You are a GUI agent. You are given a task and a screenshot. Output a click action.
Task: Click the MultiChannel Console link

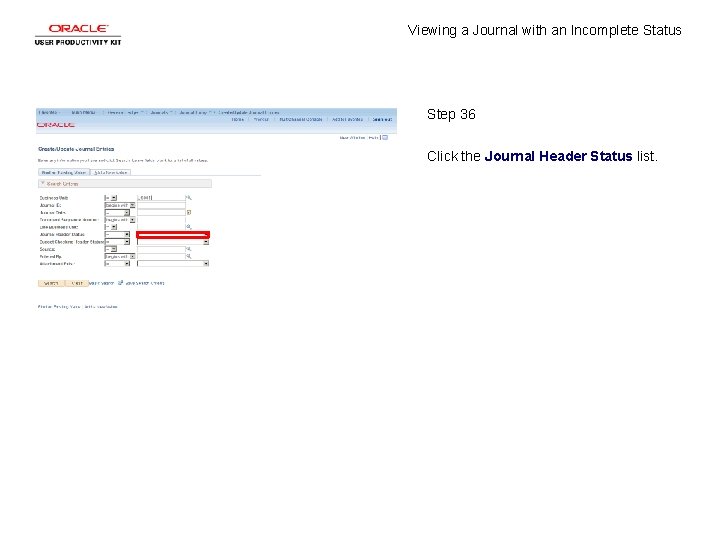301,119
